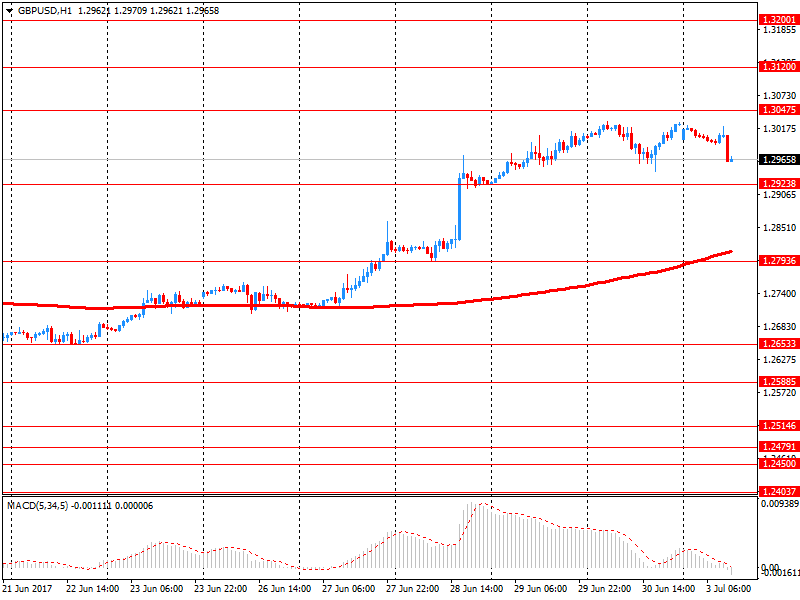Select the 1.31200 price level label
This screenshot has height=600, width=800.
click(x=779, y=67)
